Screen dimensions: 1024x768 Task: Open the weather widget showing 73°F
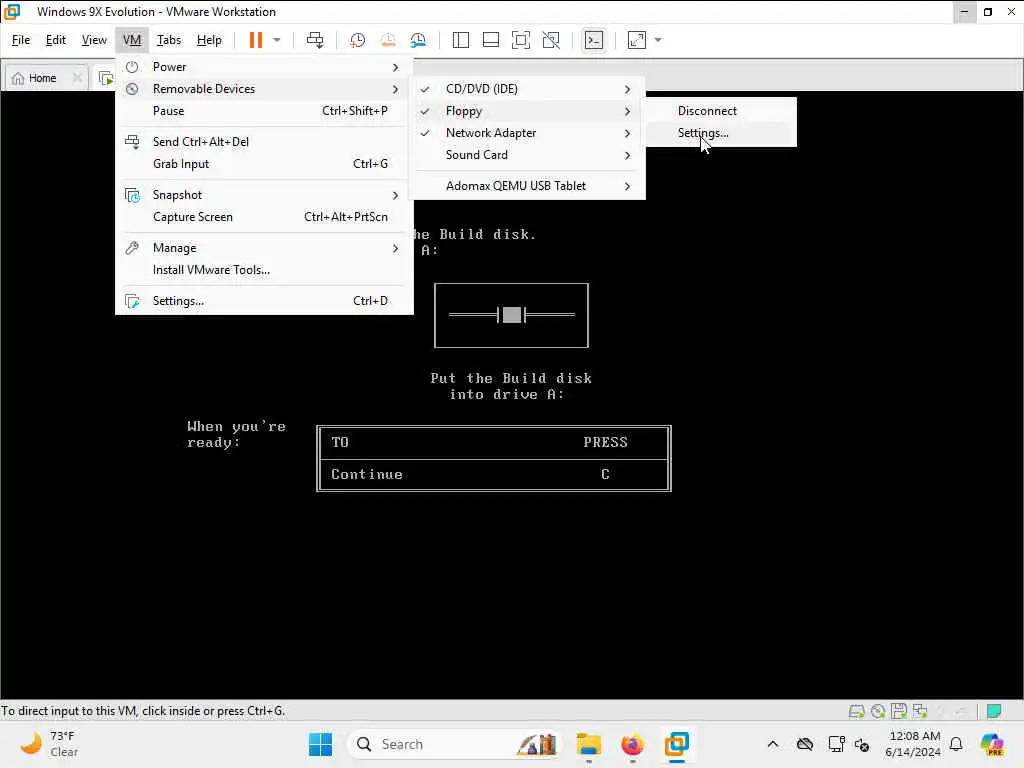click(49, 744)
